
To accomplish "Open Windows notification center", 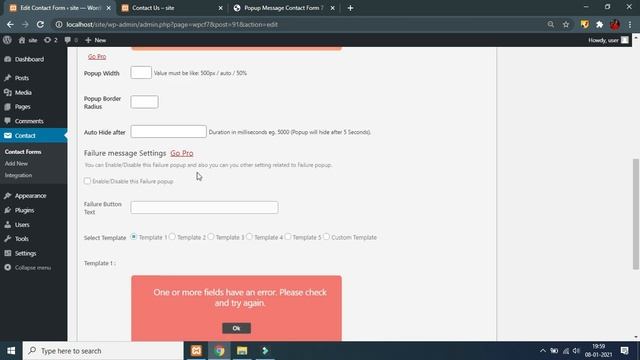I will 624,351.
